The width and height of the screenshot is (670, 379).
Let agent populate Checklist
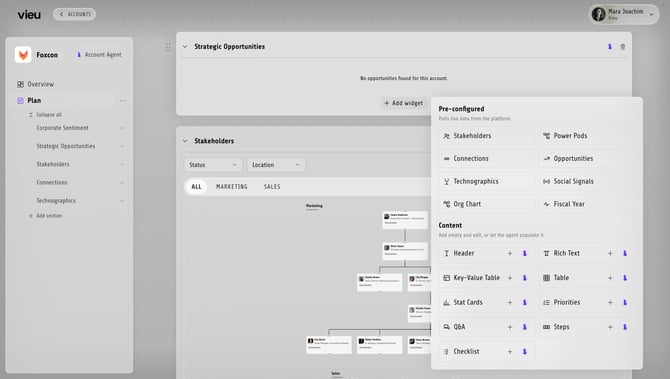(525, 352)
